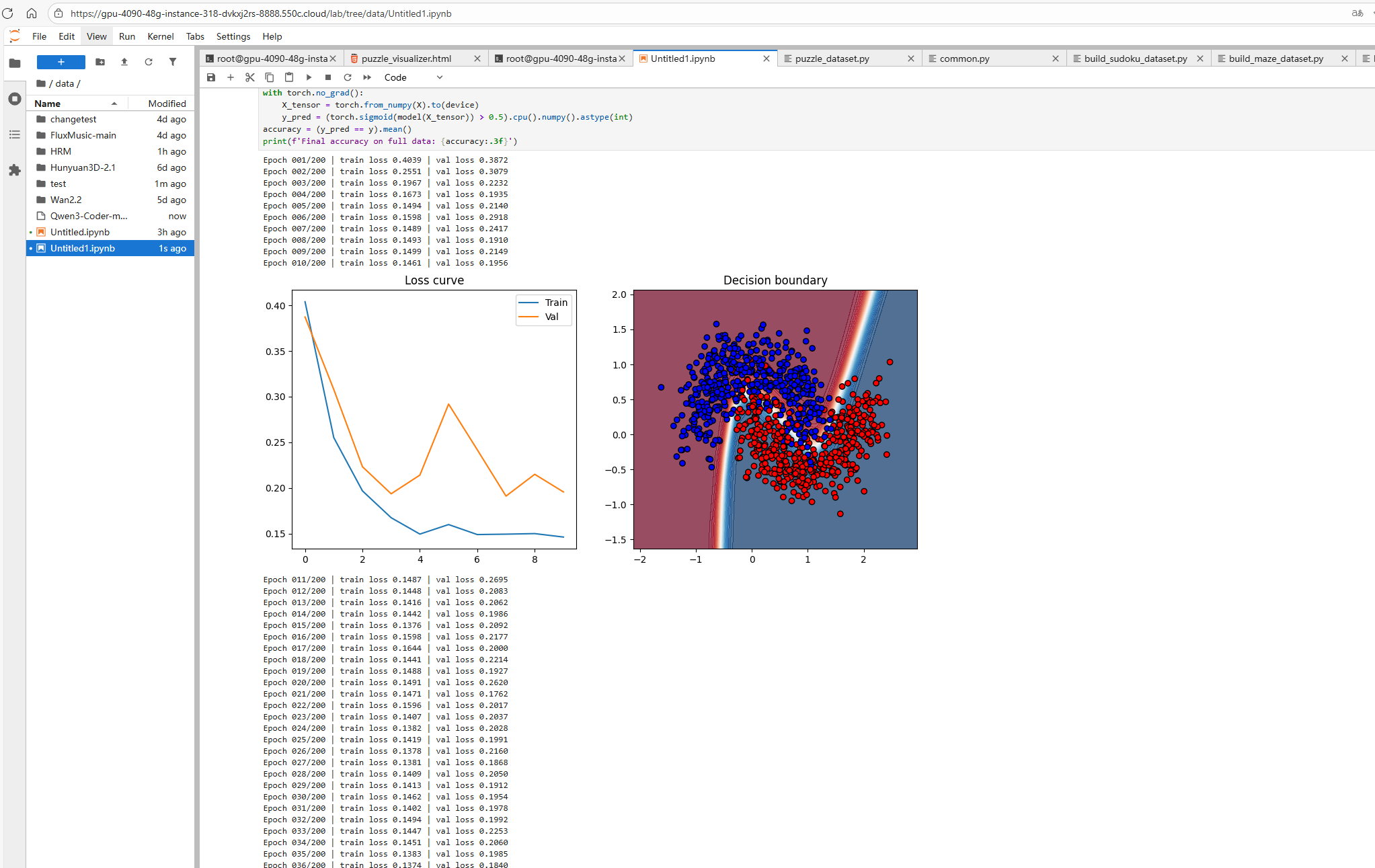This screenshot has height=868, width=1375.
Task: Run the selected cell with the play icon
Action: pyautogui.click(x=309, y=77)
